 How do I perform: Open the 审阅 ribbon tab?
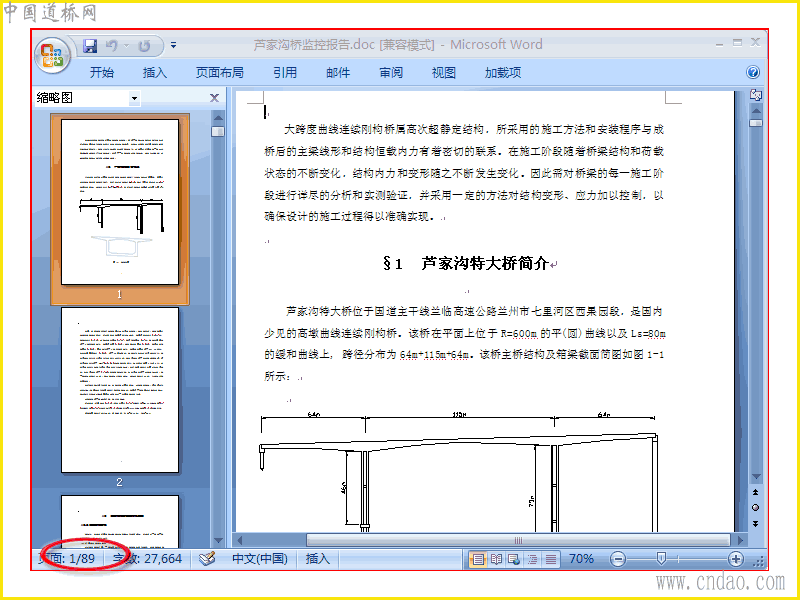tap(391, 72)
